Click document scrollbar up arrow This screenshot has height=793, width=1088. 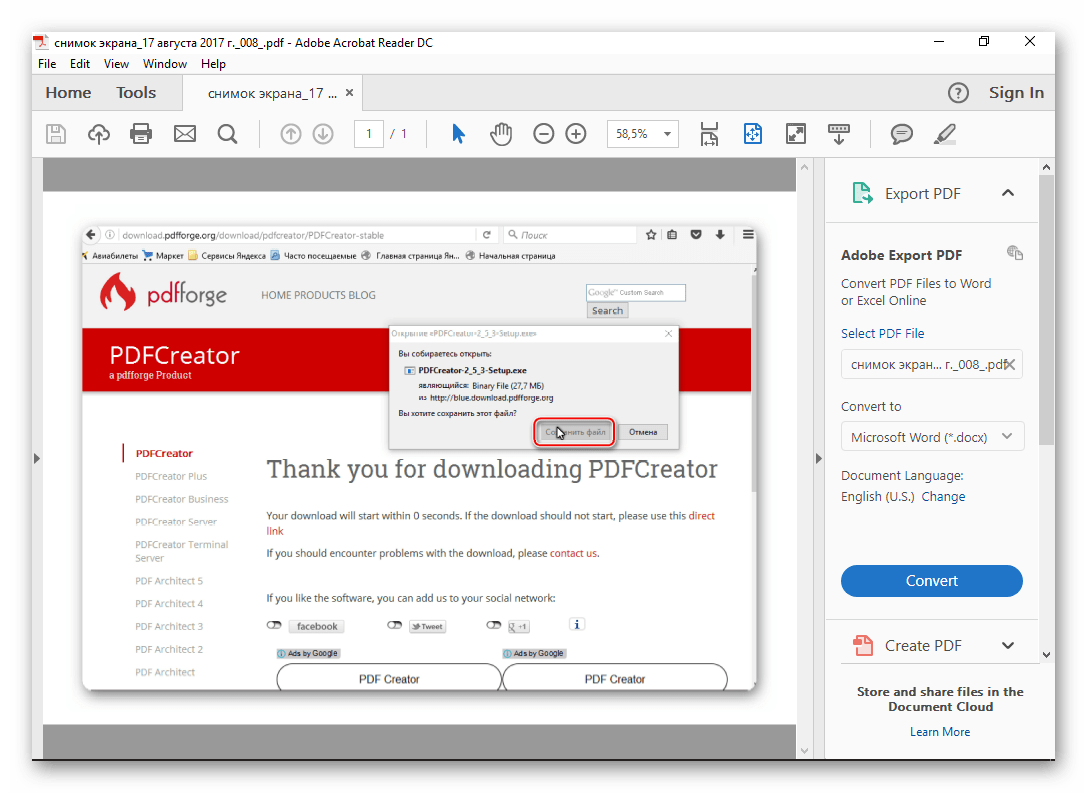[804, 167]
